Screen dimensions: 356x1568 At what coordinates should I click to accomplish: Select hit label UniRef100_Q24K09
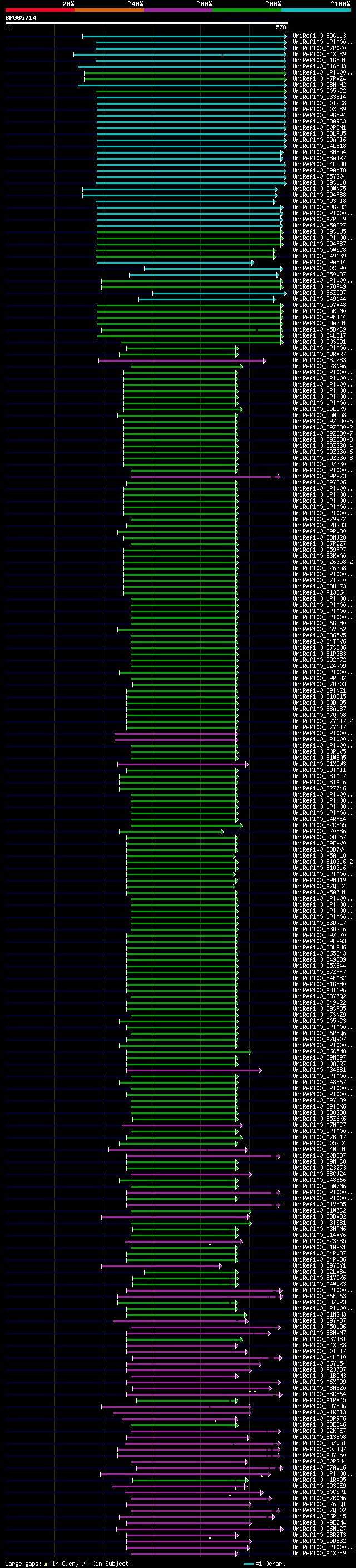tap(319, 666)
